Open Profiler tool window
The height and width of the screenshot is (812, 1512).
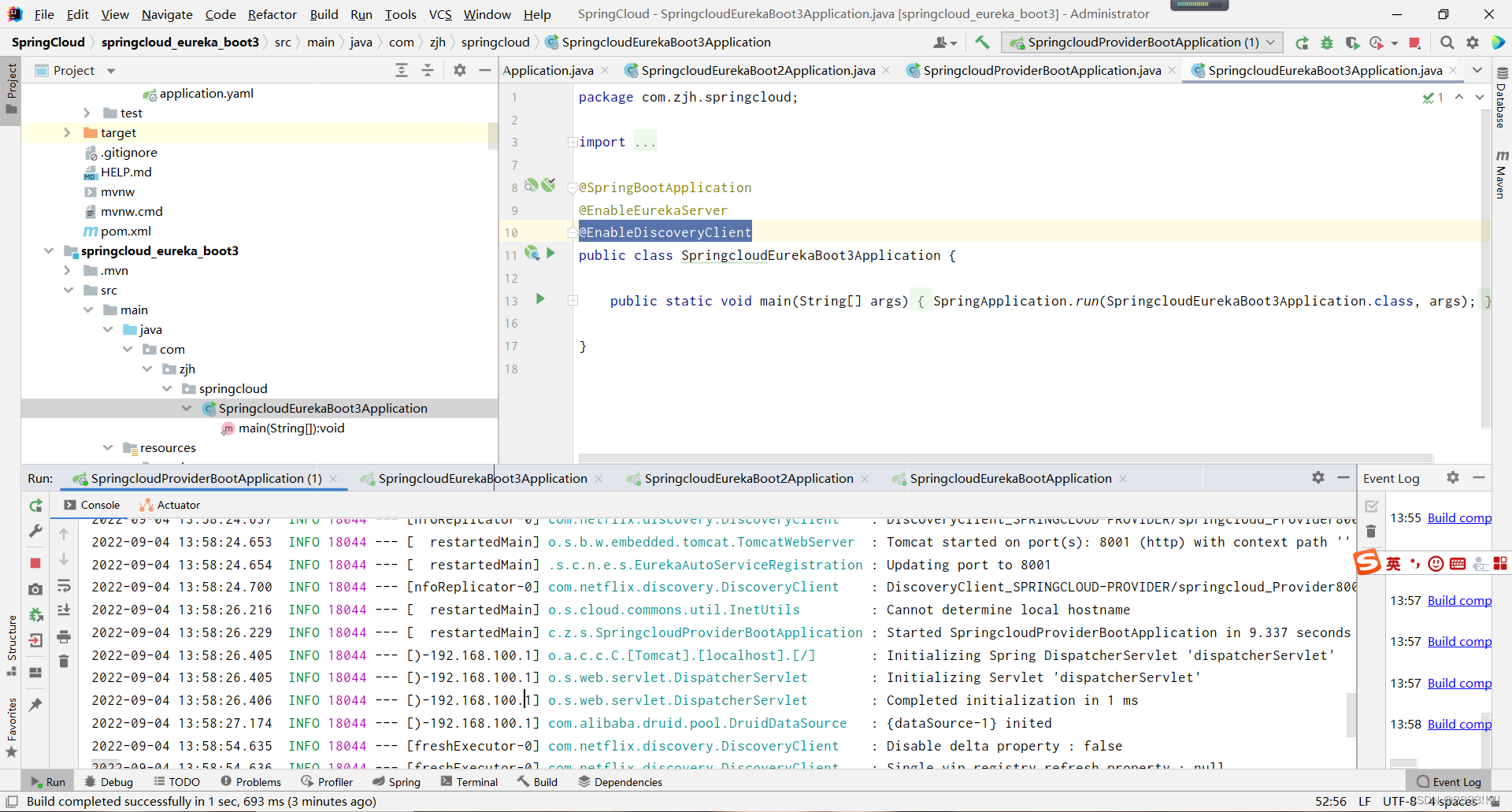(x=327, y=782)
